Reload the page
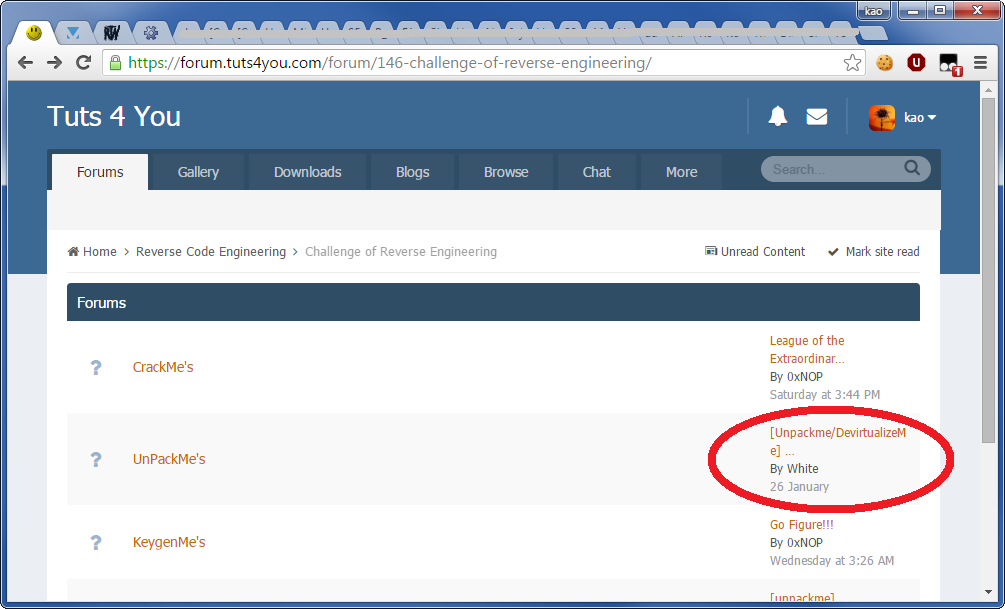Screen dimensions: 1005x609 coord(84,63)
